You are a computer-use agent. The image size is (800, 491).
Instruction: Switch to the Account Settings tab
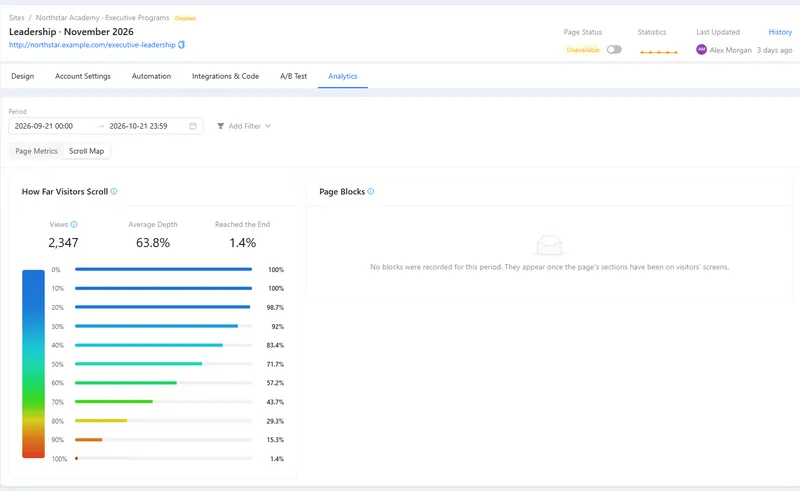click(83, 76)
